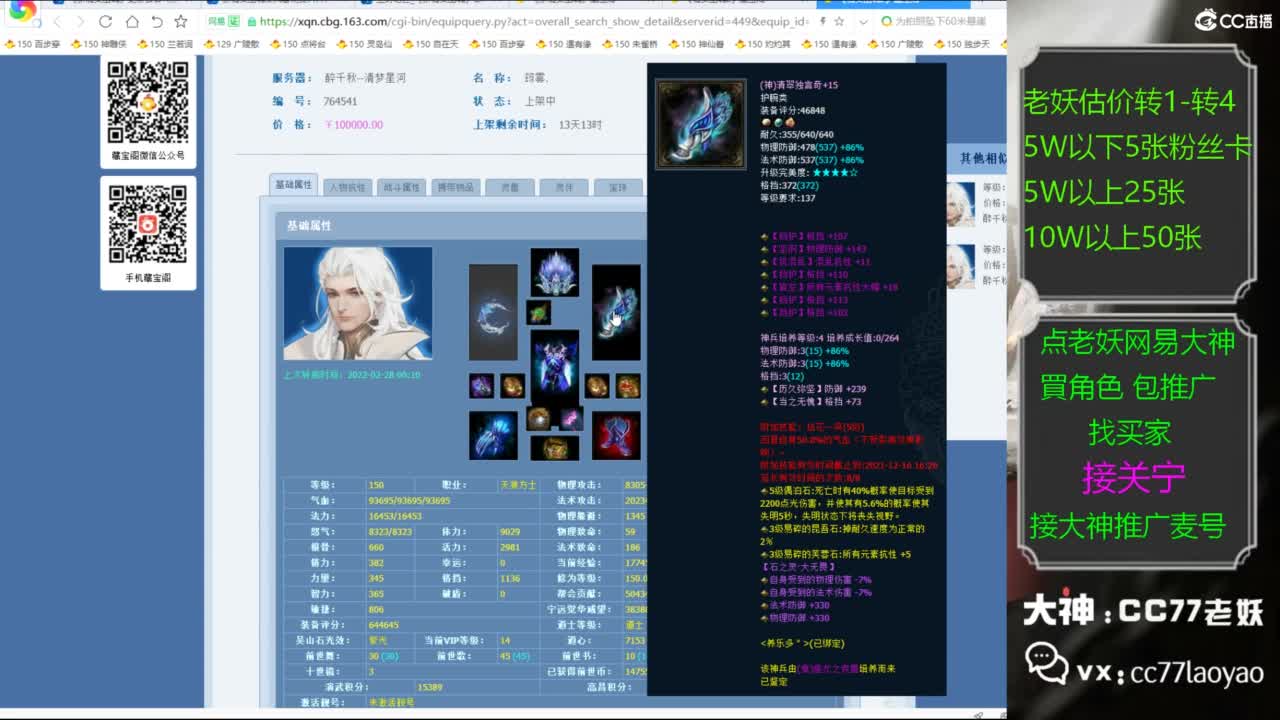Open the dropdown chevron next to the address bar star
The image size is (1280, 720).
(863, 23)
